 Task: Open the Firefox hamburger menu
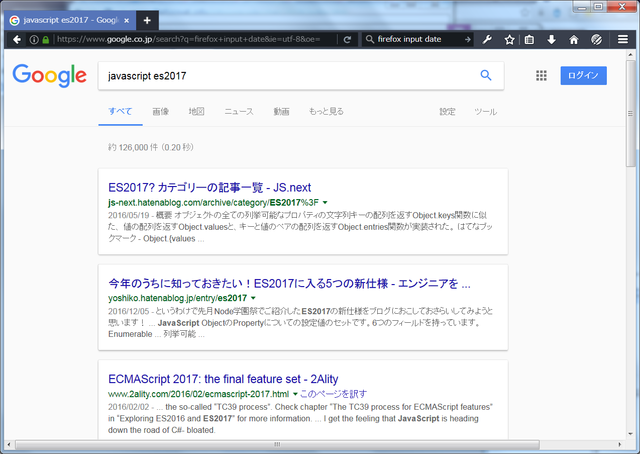623,39
